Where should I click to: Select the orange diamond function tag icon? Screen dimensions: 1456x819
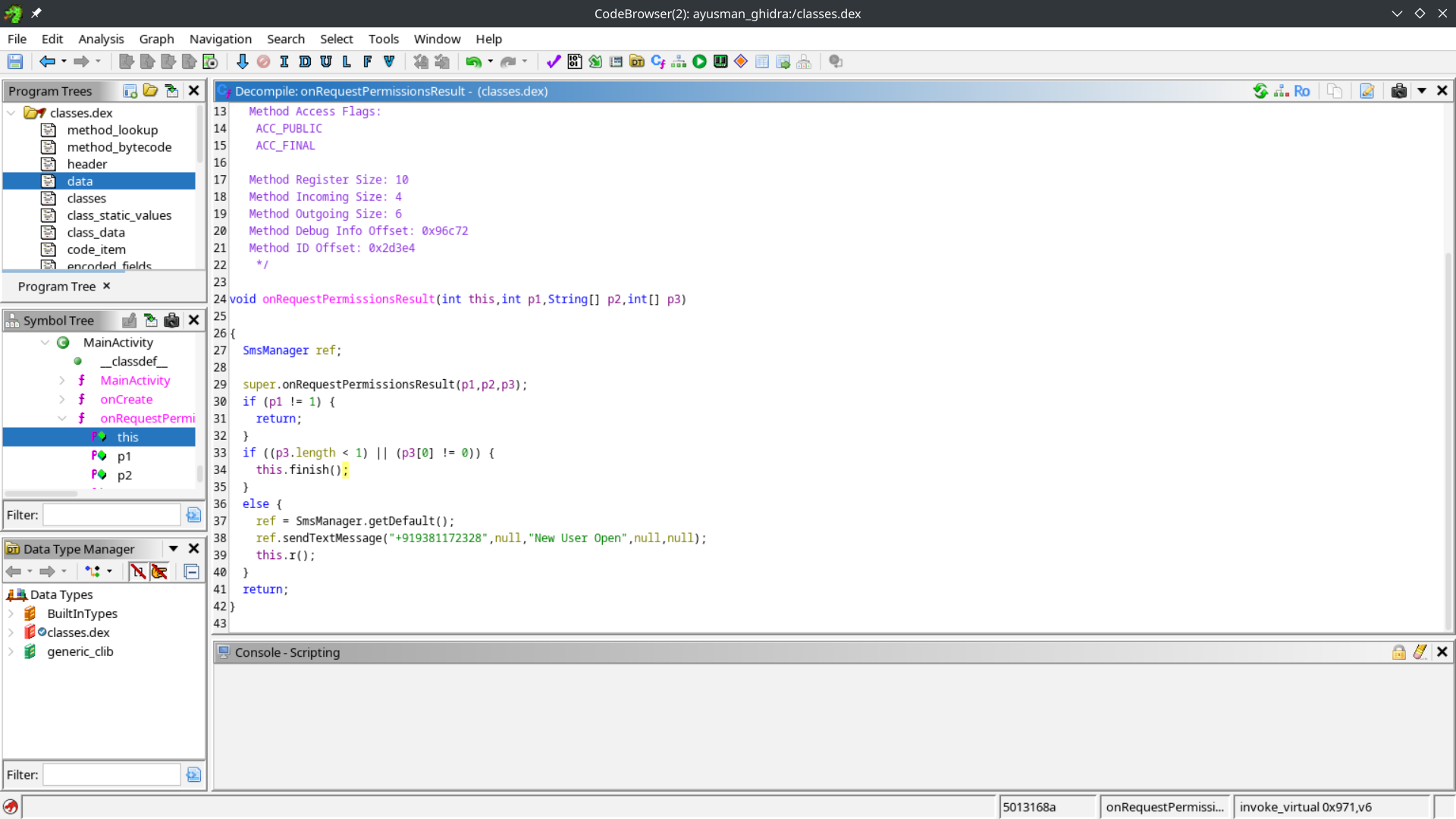(740, 61)
